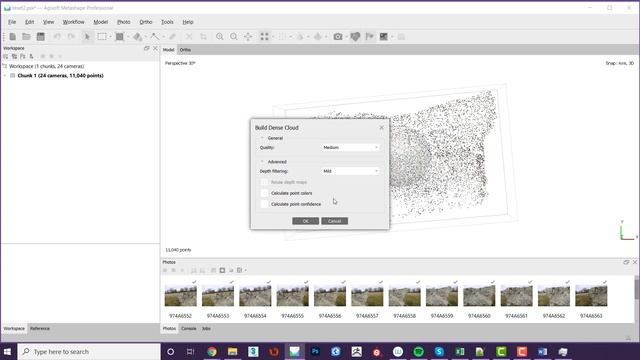
Task: Float the Workspace pane with undock icon
Action: pos(147,48)
